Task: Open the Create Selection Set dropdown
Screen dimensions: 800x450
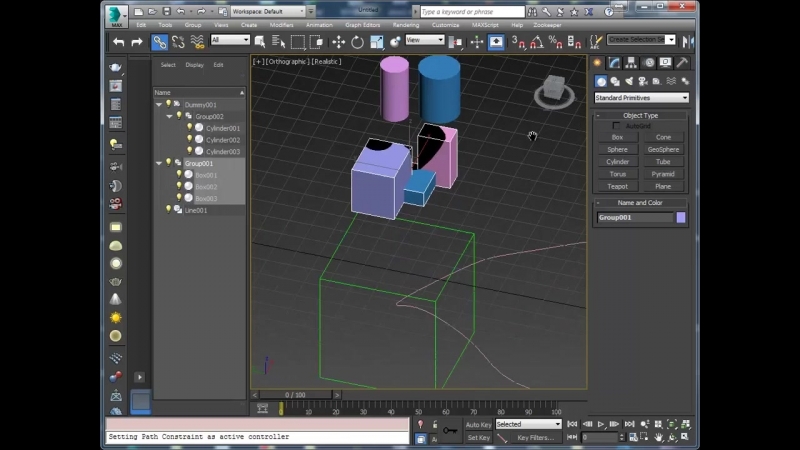Action: point(641,40)
